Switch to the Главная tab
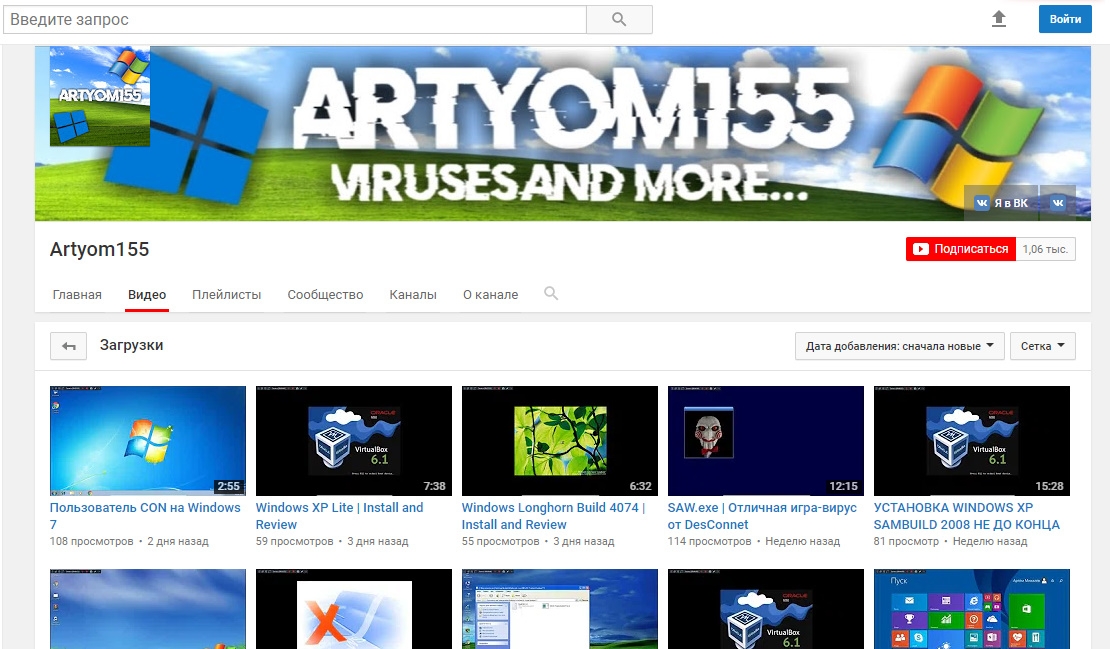 [77, 295]
